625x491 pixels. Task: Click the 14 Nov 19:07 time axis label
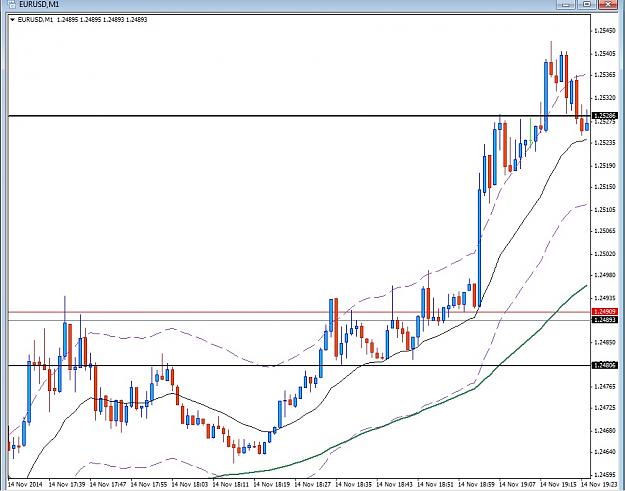click(x=518, y=484)
